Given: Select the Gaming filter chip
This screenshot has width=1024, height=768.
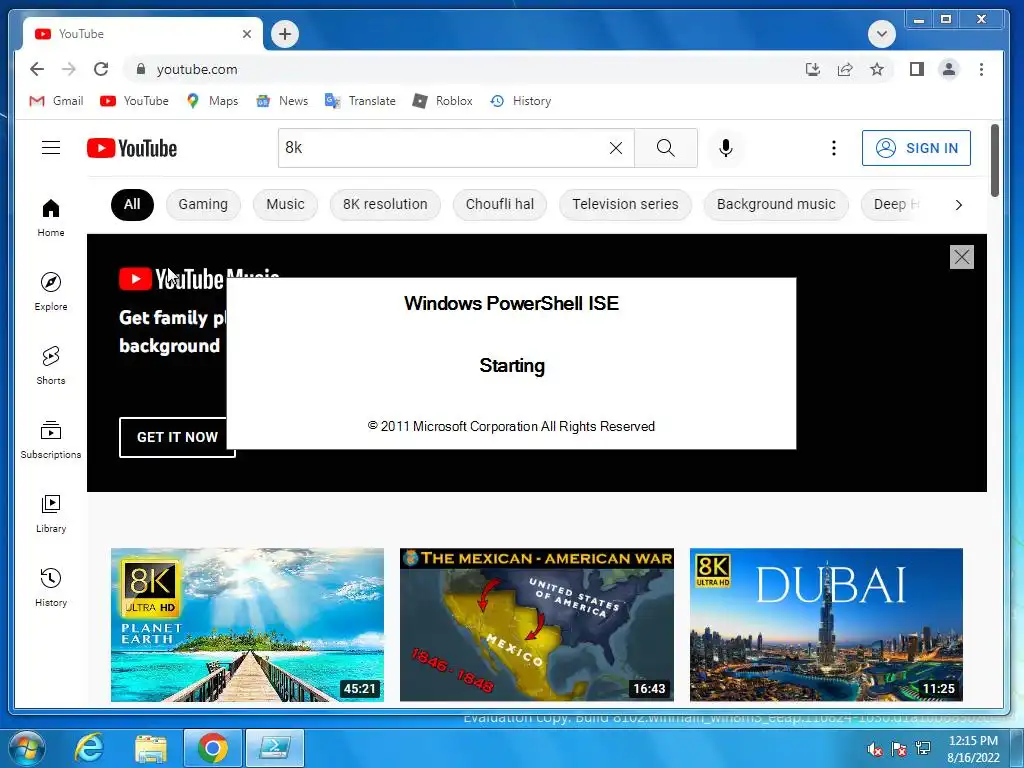Looking at the screenshot, I should pos(203,204).
